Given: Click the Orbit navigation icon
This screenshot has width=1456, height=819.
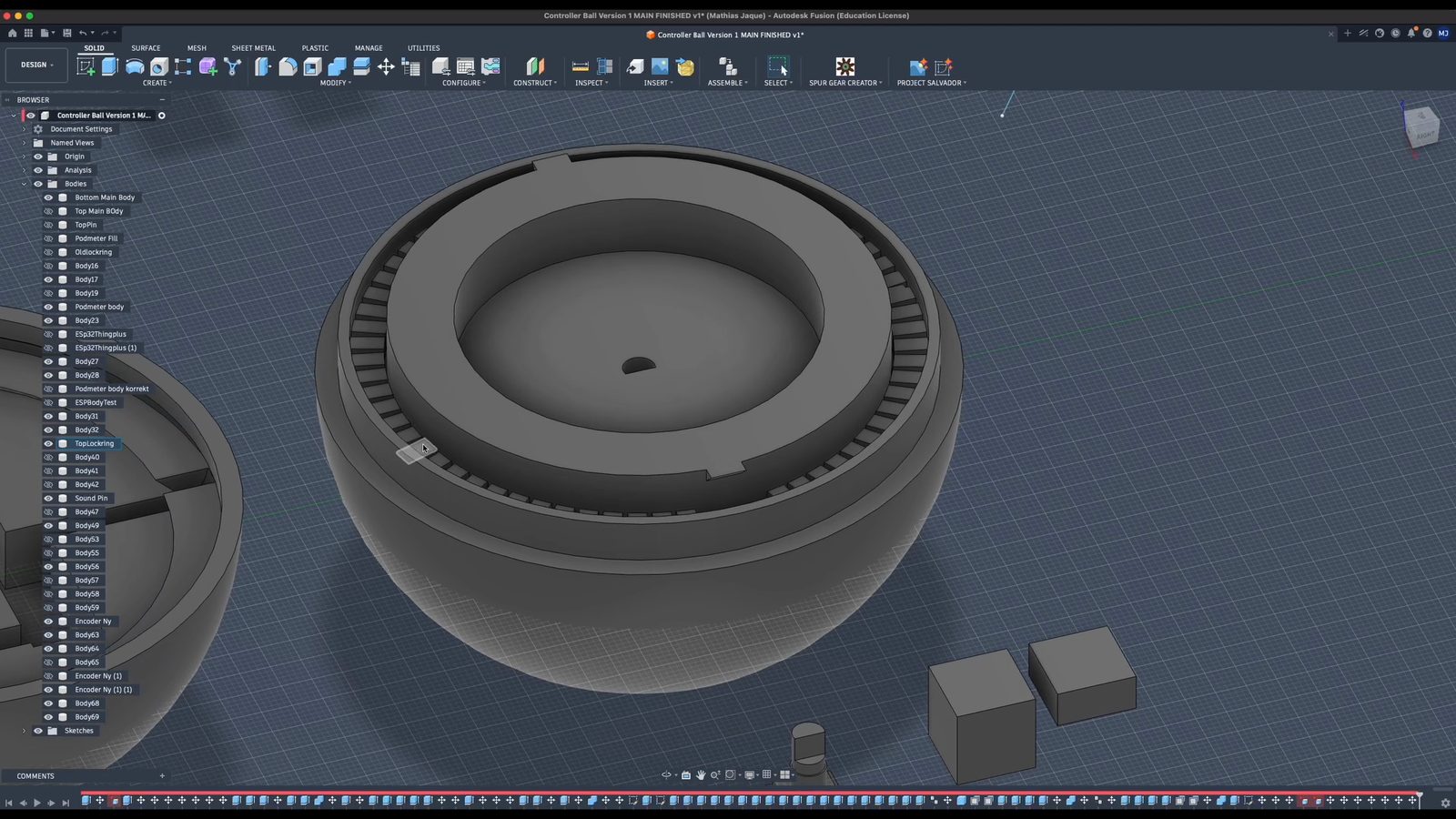Looking at the screenshot, I should point(666,775).
